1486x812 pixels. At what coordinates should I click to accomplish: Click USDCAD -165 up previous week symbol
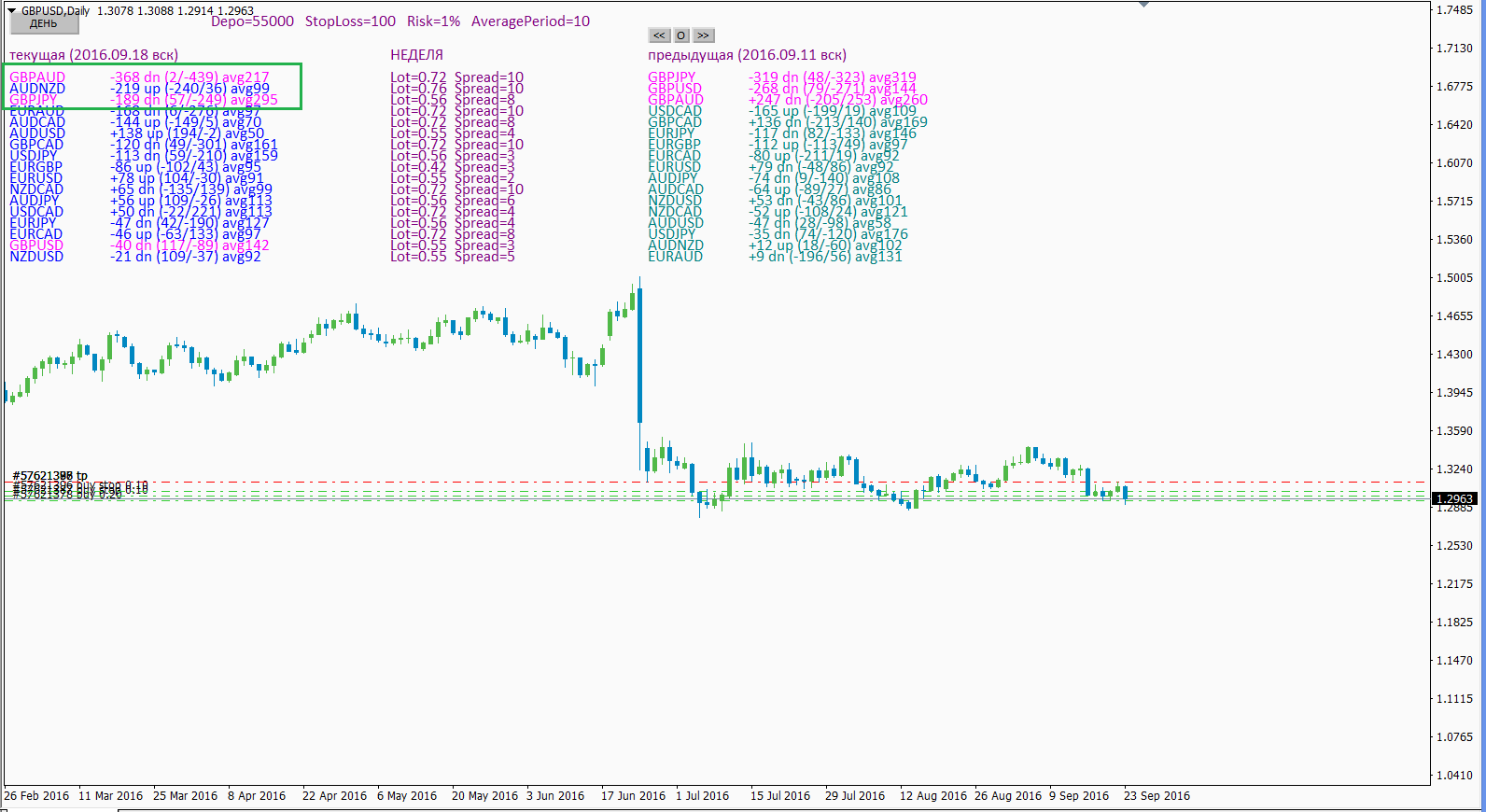675,111
